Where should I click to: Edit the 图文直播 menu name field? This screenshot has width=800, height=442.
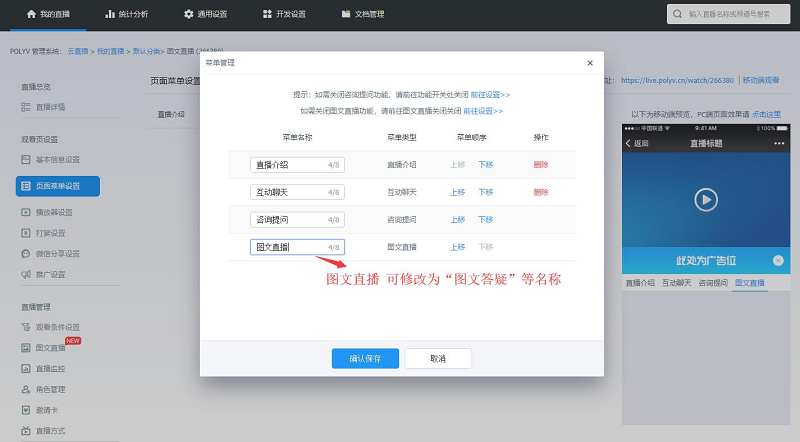288,246
